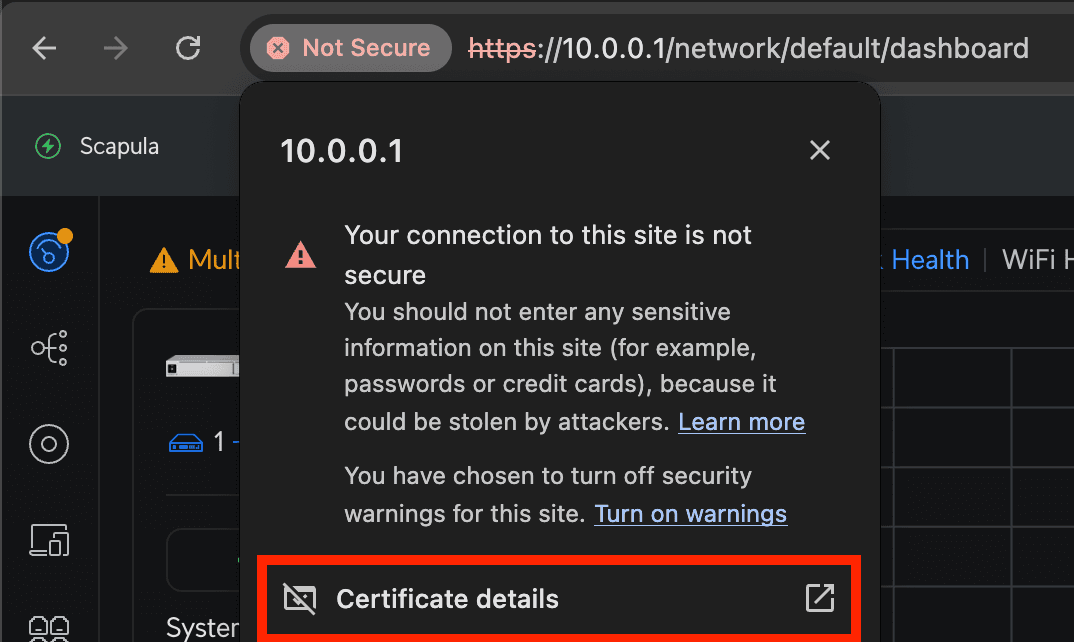The height and width of the screenshot is (642, 1074).
Task: Click the yellow warning triangle alert icon
Action: tap(162, 259)
